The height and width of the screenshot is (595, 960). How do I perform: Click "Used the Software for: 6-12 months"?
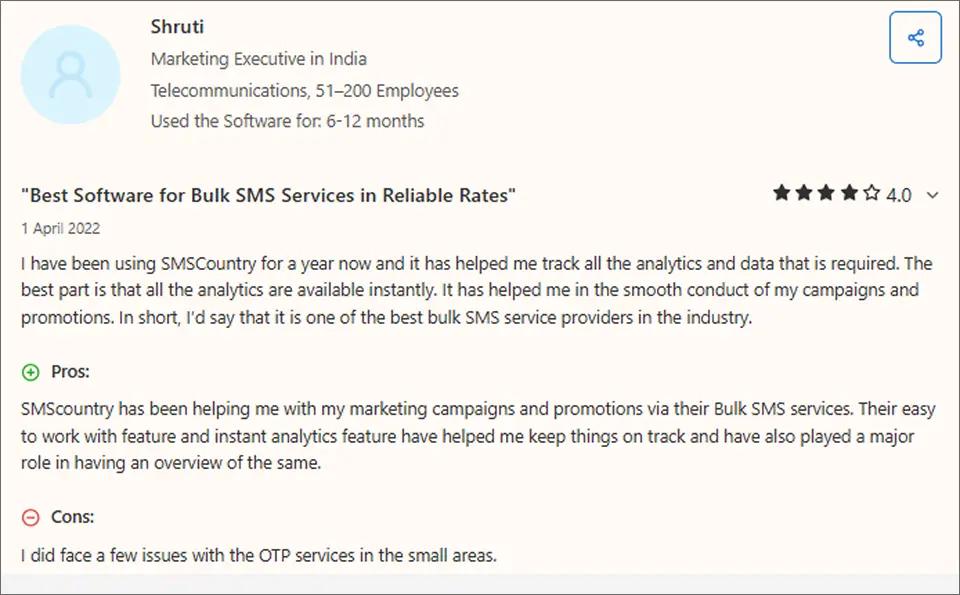click(x=287, y=121)
